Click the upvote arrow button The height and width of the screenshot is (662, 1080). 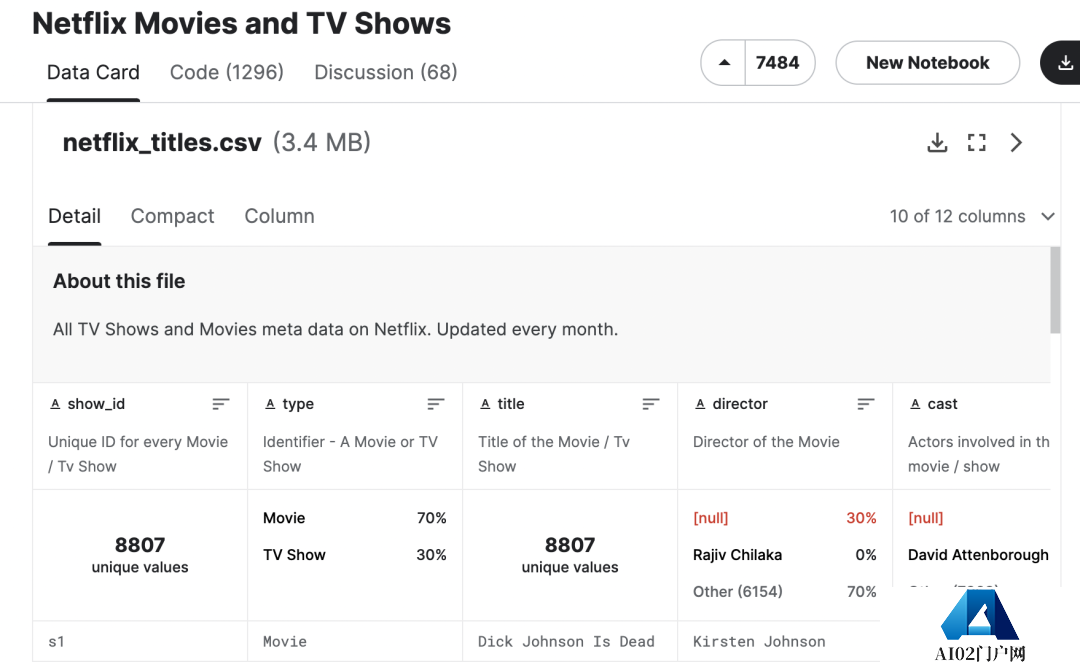tap(724, 63)
